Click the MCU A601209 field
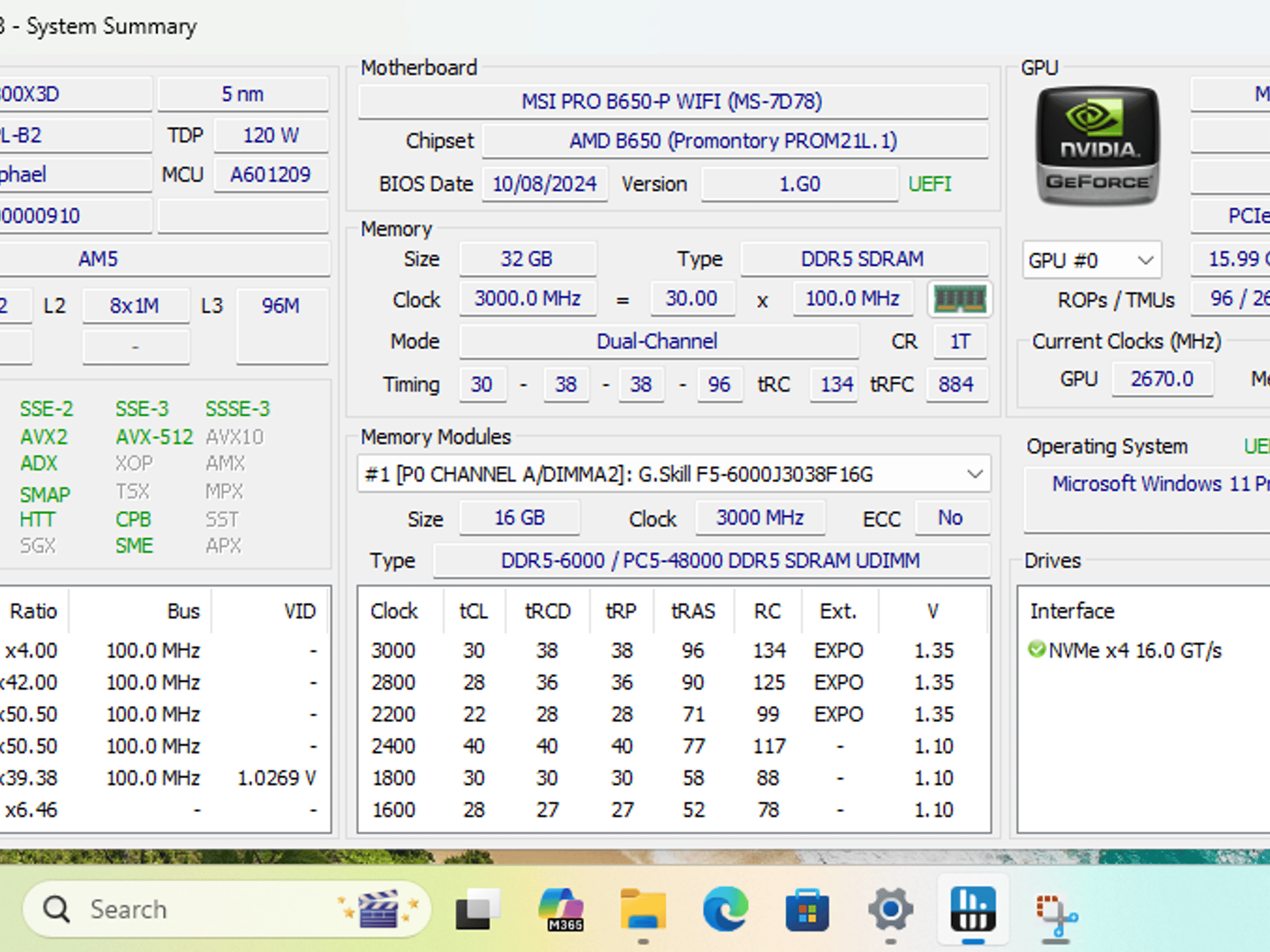The height and width of the screenshot is (952, 1270). point(271,175)
